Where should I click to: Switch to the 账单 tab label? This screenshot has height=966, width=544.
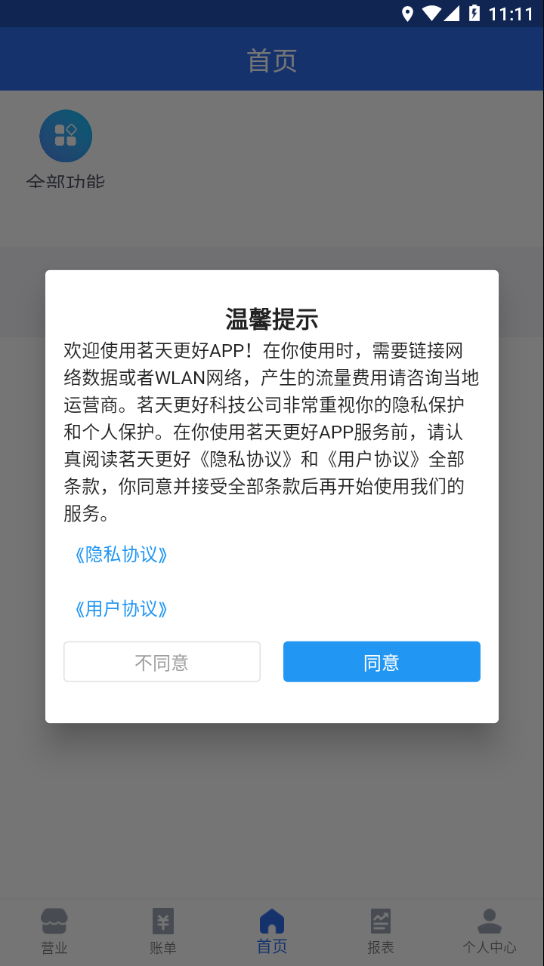point(163,948)
